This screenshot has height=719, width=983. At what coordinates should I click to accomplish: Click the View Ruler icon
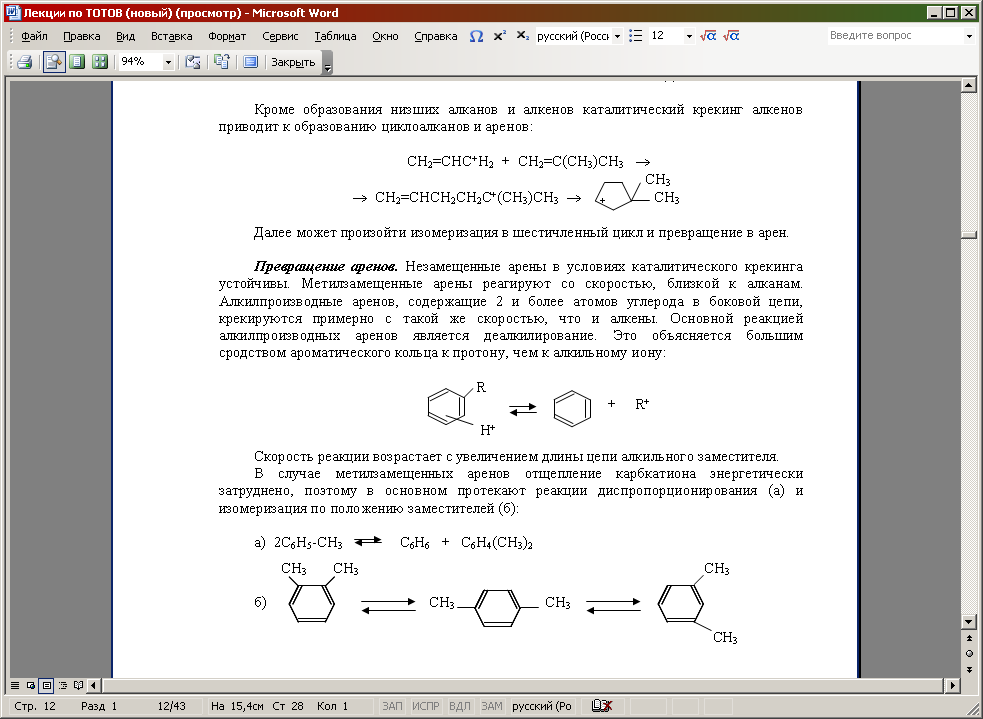tap(193, 61)
